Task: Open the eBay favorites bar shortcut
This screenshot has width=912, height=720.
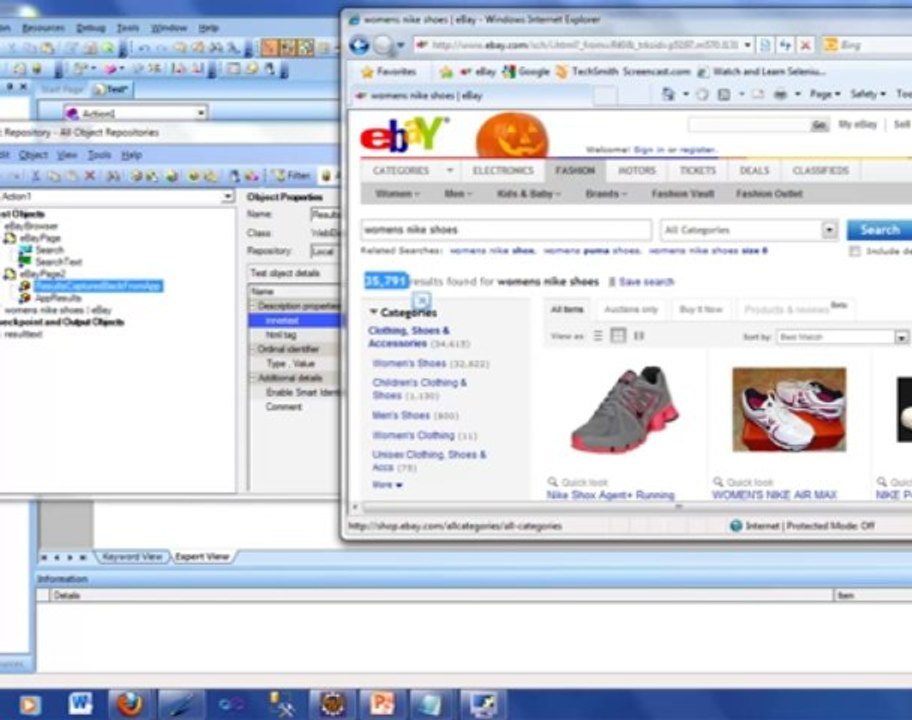Action: click(x=477, y=72)
